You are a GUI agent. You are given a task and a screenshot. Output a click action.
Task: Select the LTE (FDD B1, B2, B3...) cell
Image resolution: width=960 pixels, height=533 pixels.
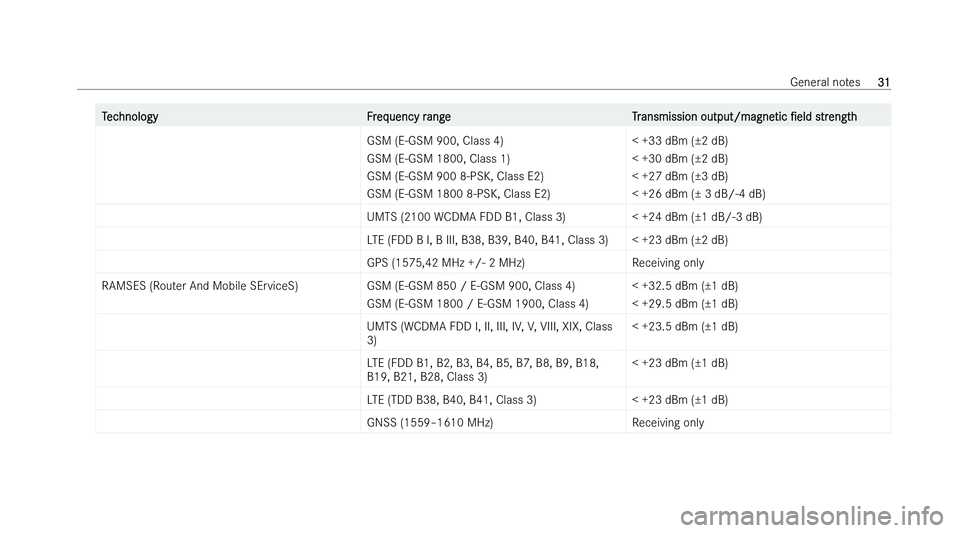tap(482, 370)
